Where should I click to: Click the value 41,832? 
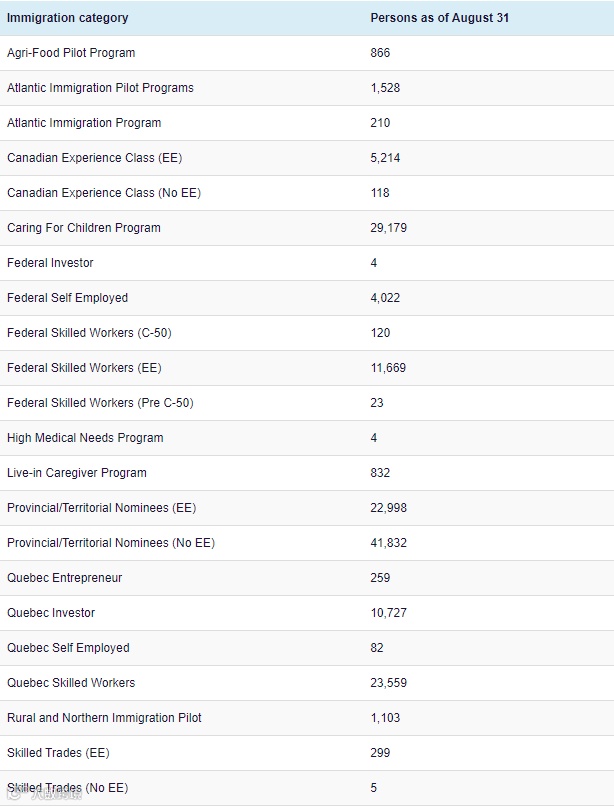[x=388, y=542]
